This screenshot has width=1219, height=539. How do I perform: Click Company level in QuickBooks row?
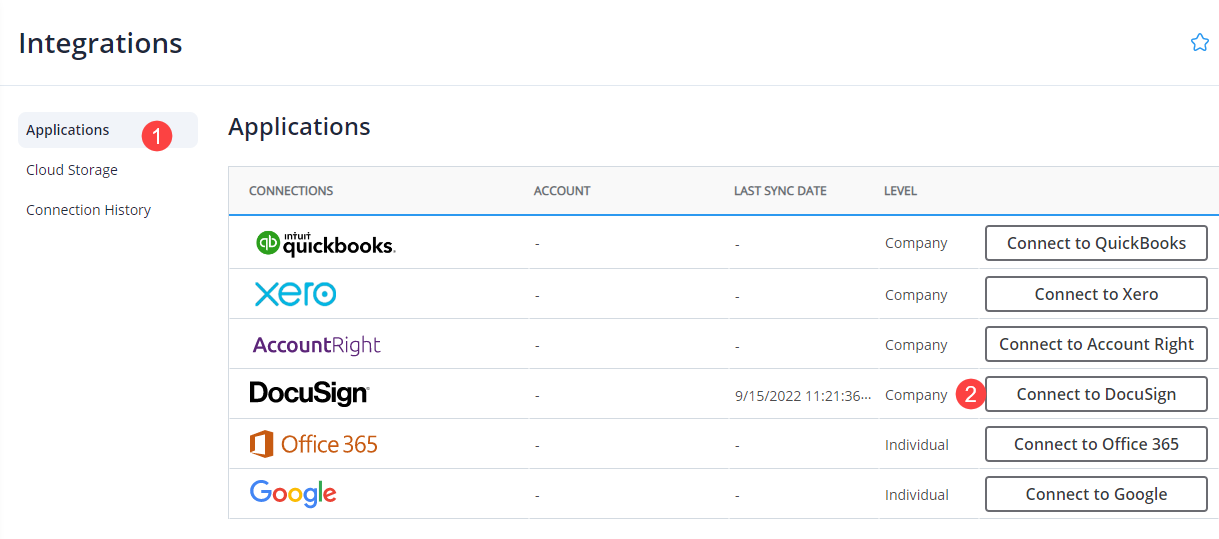click(916, 243)
